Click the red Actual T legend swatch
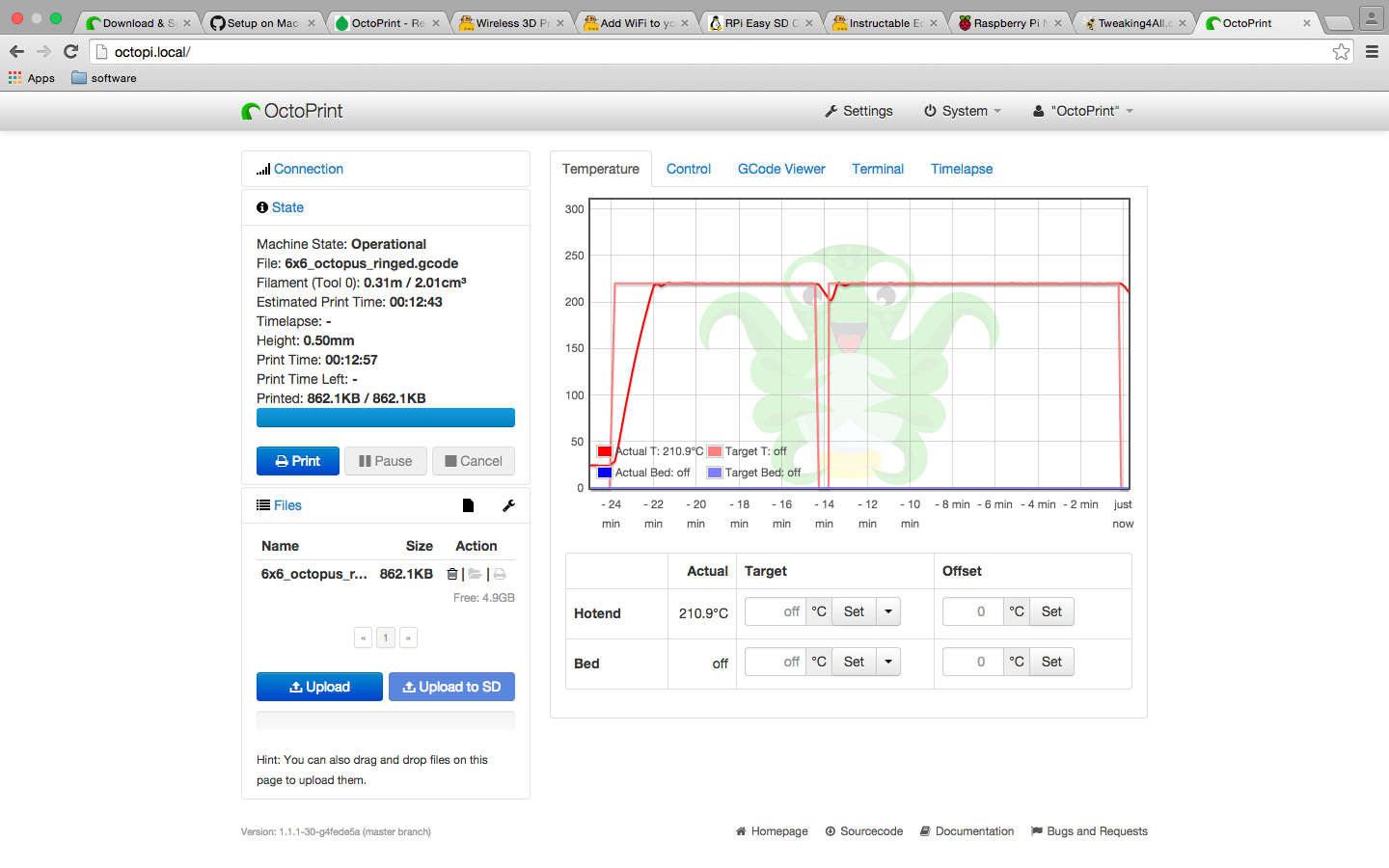This screenshot has width=1389, height=868. tap(605, 451)
